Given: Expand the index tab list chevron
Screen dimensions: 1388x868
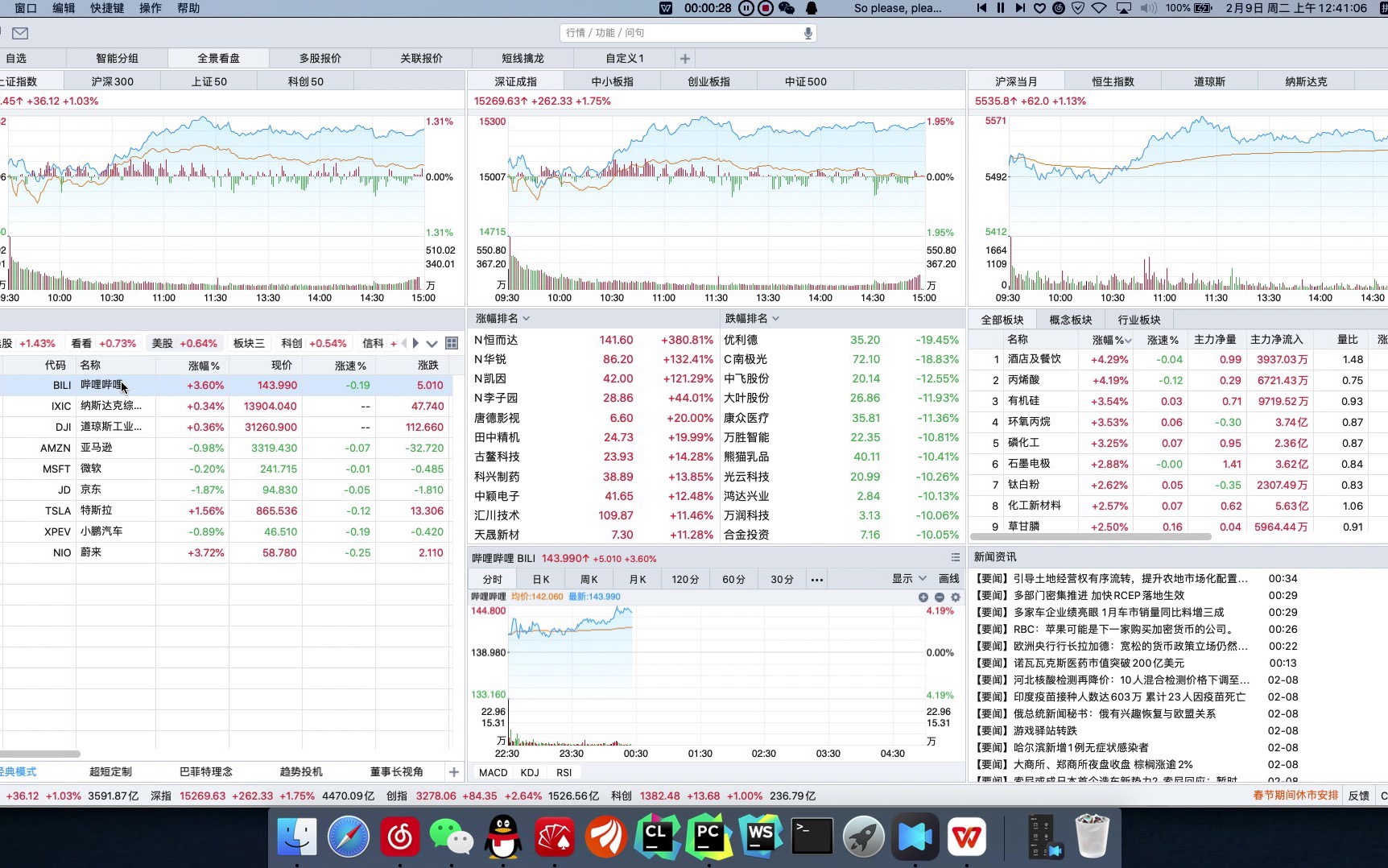Looking at the screenshot, I should point(432,343).
